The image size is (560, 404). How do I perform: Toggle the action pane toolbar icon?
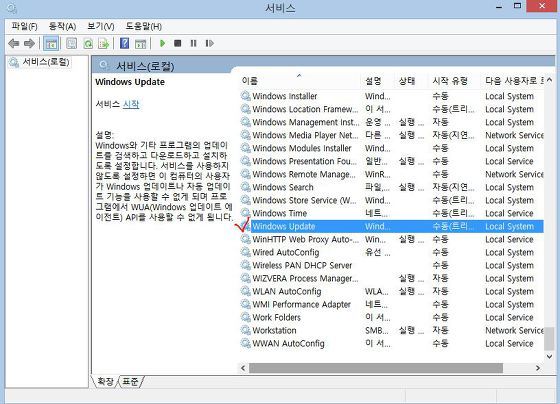click(x=141, y=44)
